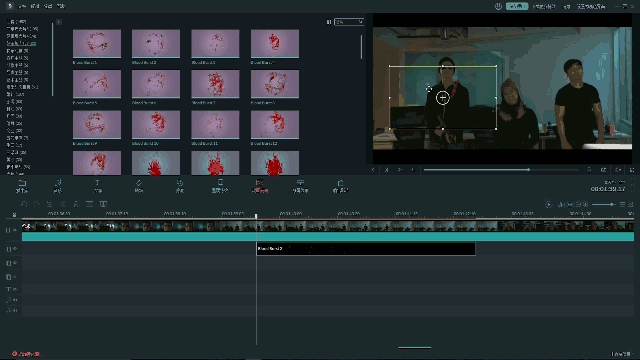Collapse the category sidebar with small arrow button
This screenshot has width=640, height=360.
tap(59, 22)
